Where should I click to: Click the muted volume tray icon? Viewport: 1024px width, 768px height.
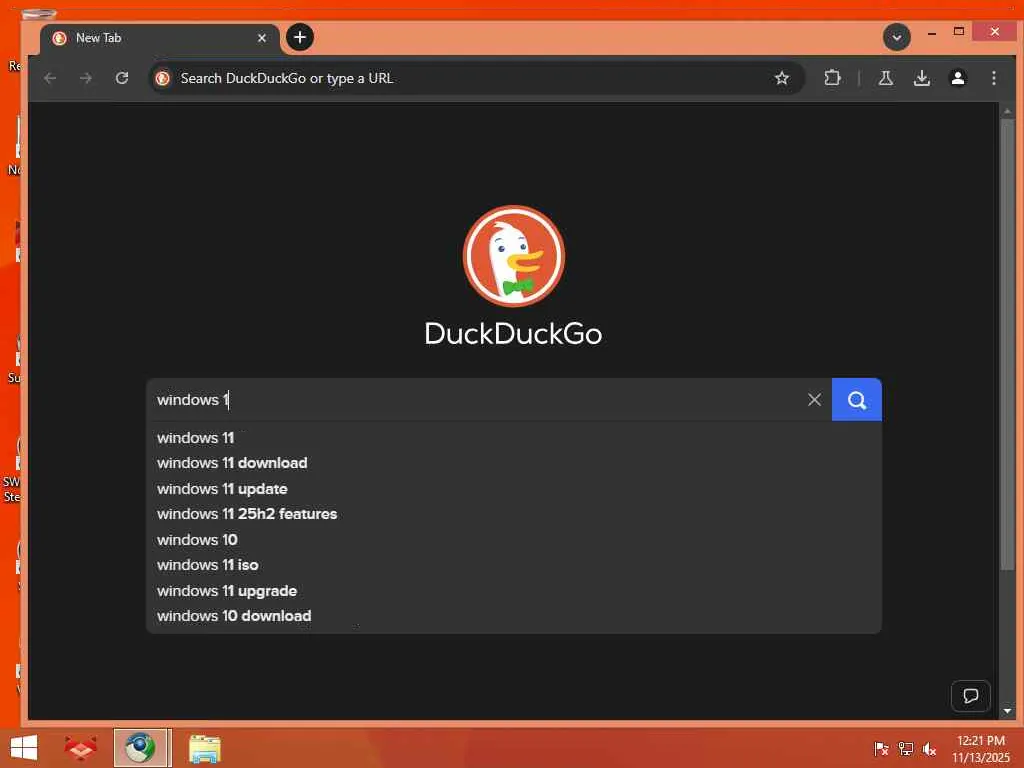pyautogui.click(x=929, y=748)
